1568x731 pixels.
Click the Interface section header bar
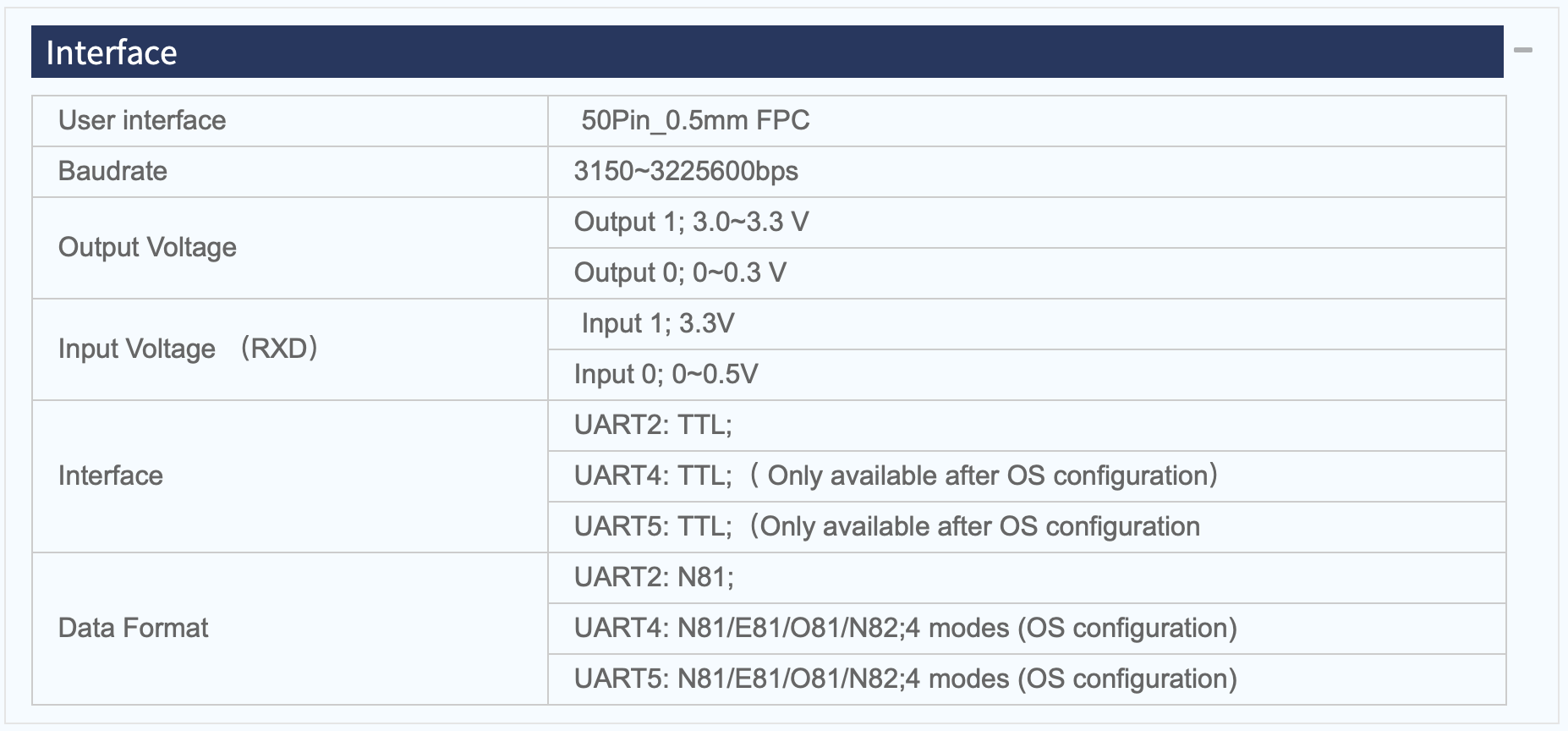pos(767,52)
